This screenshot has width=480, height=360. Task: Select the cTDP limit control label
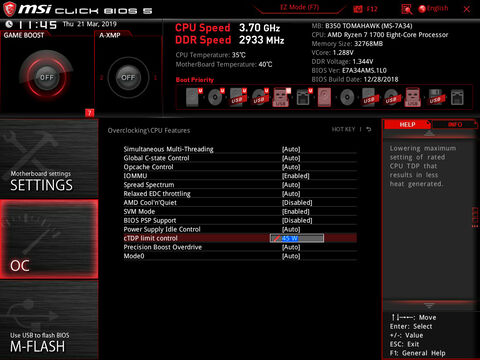150,238
